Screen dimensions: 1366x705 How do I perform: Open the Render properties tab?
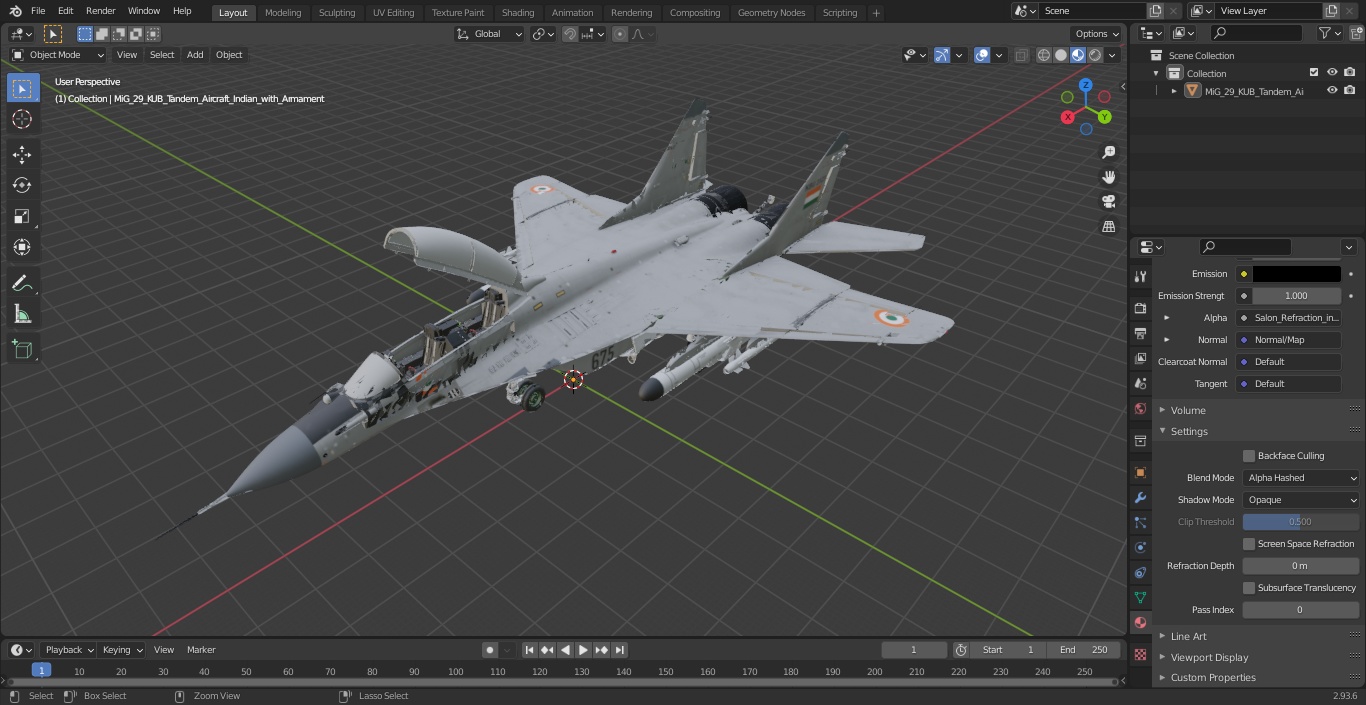[x=1140, y=308]
